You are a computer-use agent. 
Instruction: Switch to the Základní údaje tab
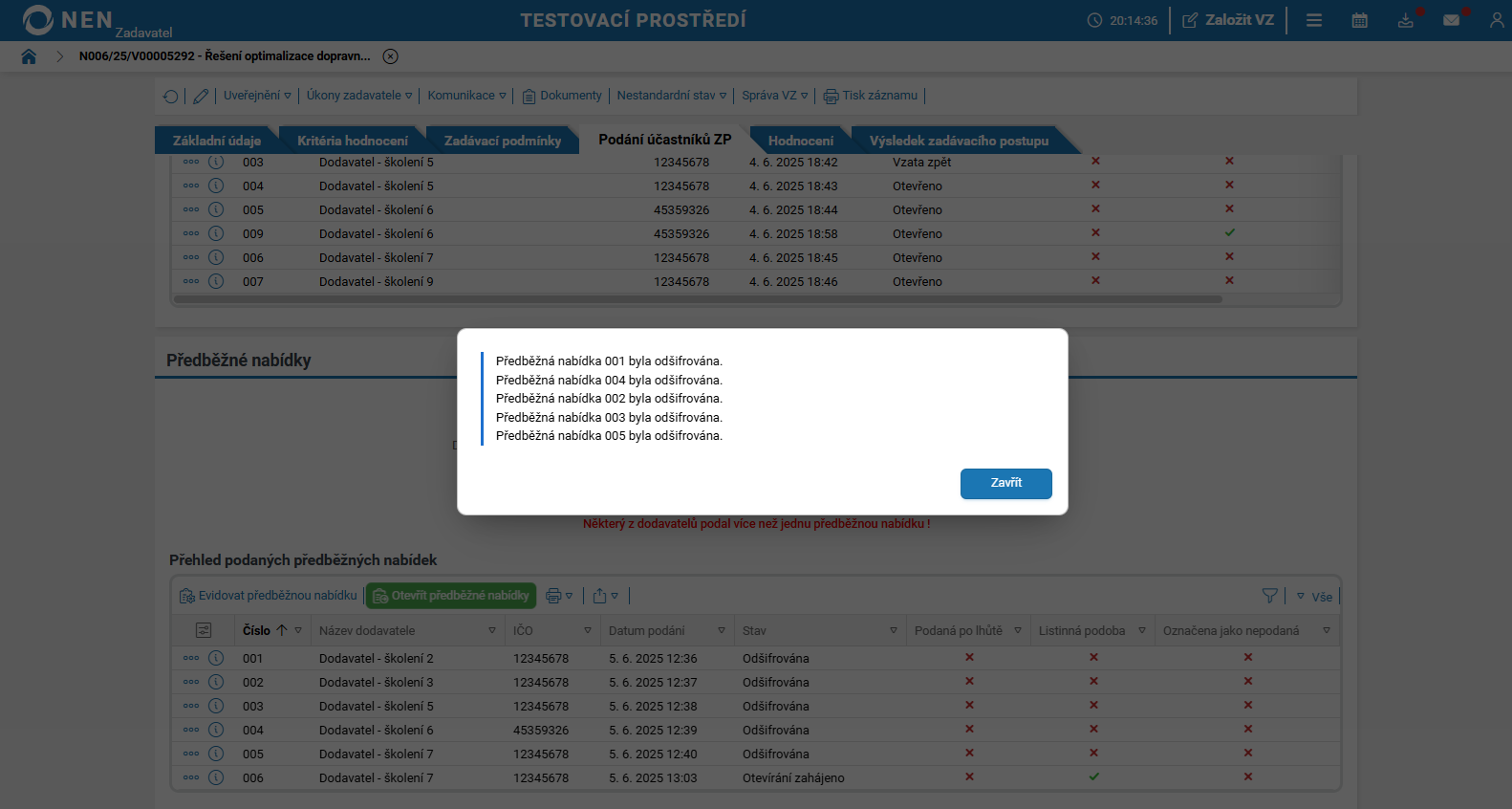click(x=216, y=141)
